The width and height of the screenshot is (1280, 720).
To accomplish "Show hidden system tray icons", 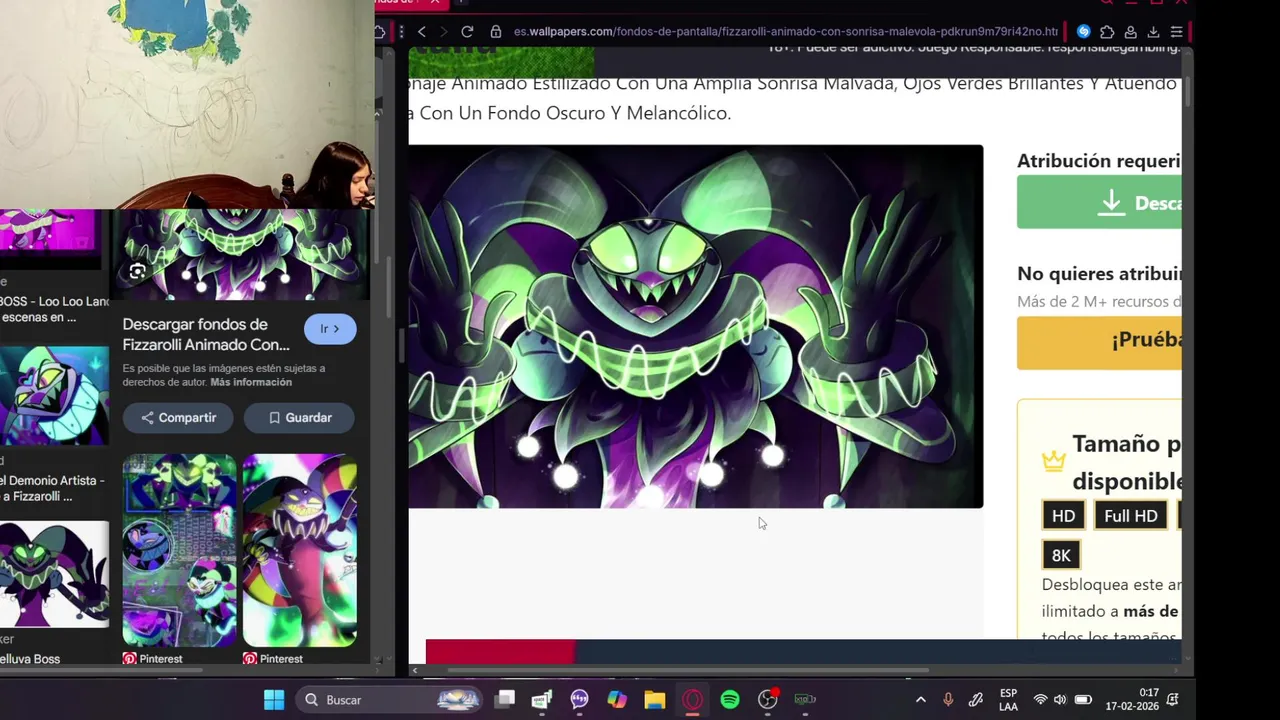I will (x=921, y=700).
